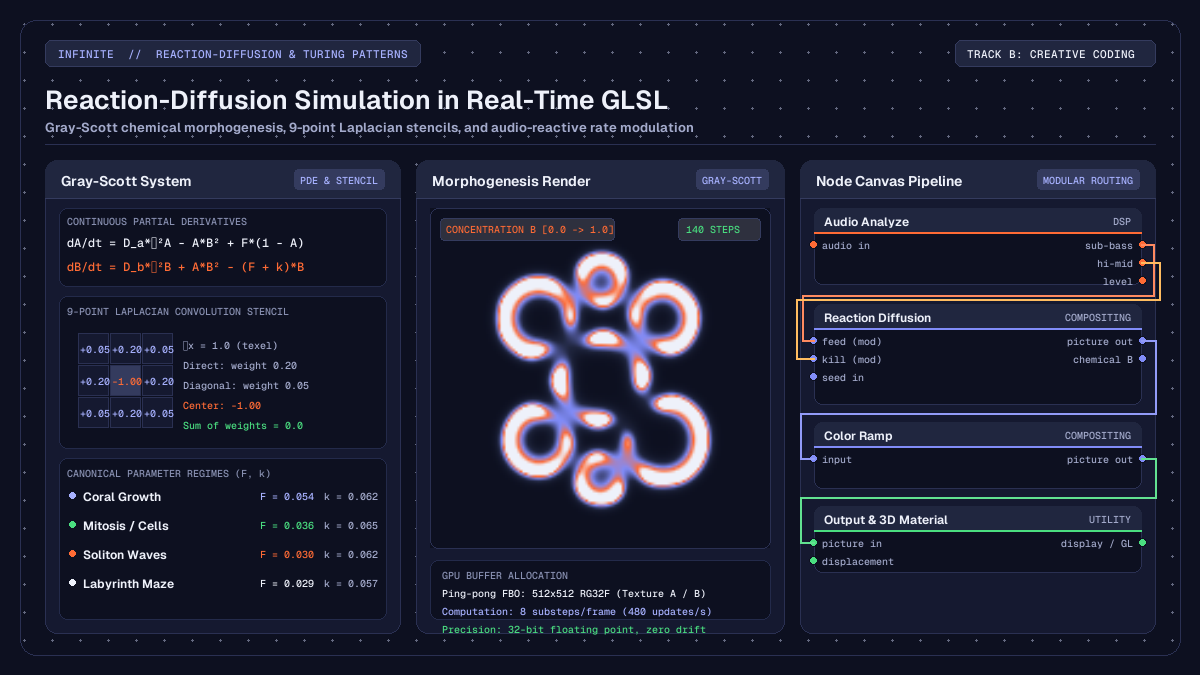Click the Infinite Reaction-Diffusion breadcrumb badge
The width and height of the screenshot is (1200, 675).
pos(233,54)
